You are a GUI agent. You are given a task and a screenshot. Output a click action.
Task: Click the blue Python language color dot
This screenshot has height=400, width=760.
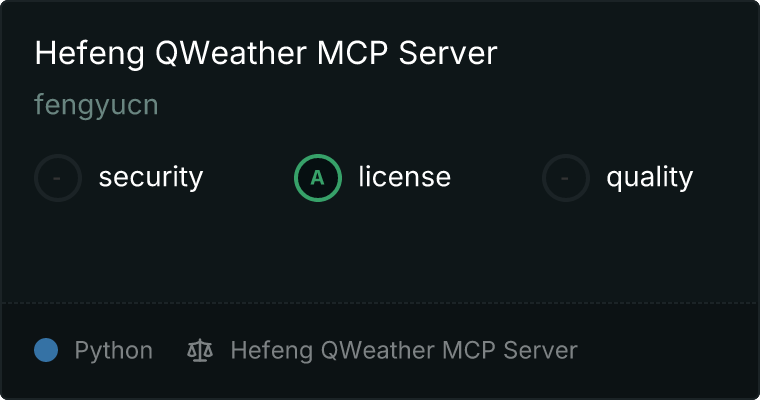(x=46, y=350)
